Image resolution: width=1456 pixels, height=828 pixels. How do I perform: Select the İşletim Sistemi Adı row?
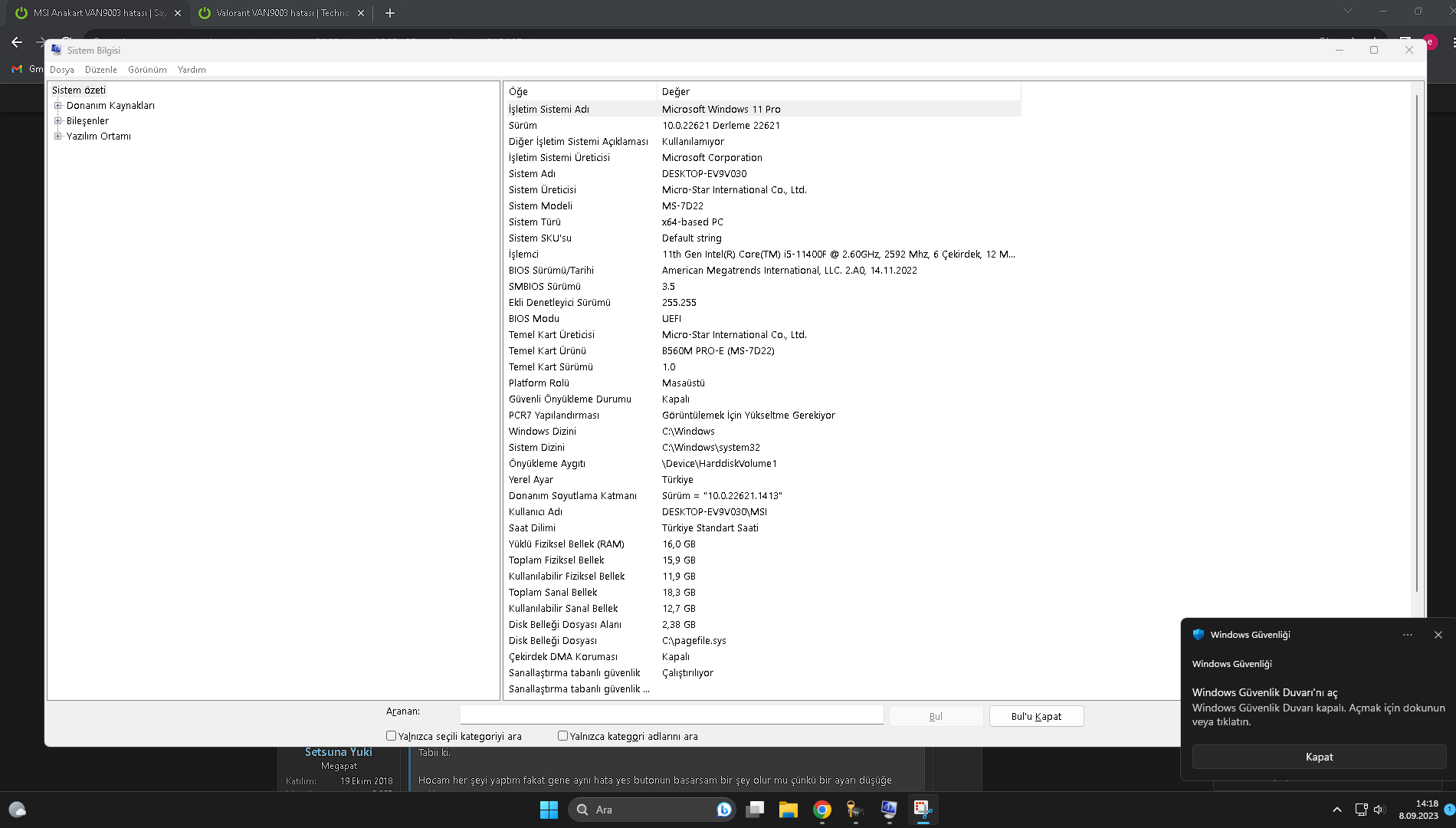[x=762, y=109]
